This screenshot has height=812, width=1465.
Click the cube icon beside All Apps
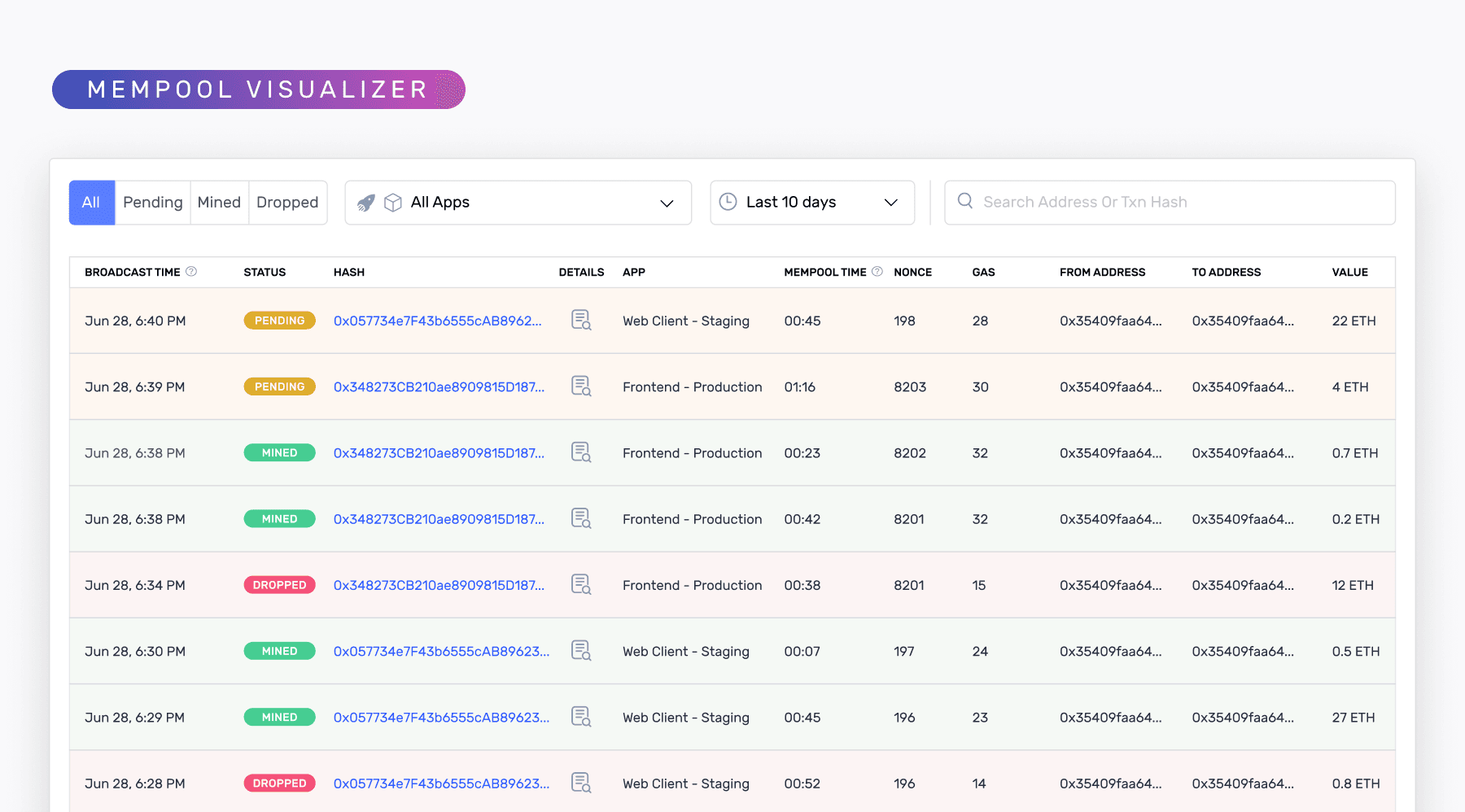394,202
